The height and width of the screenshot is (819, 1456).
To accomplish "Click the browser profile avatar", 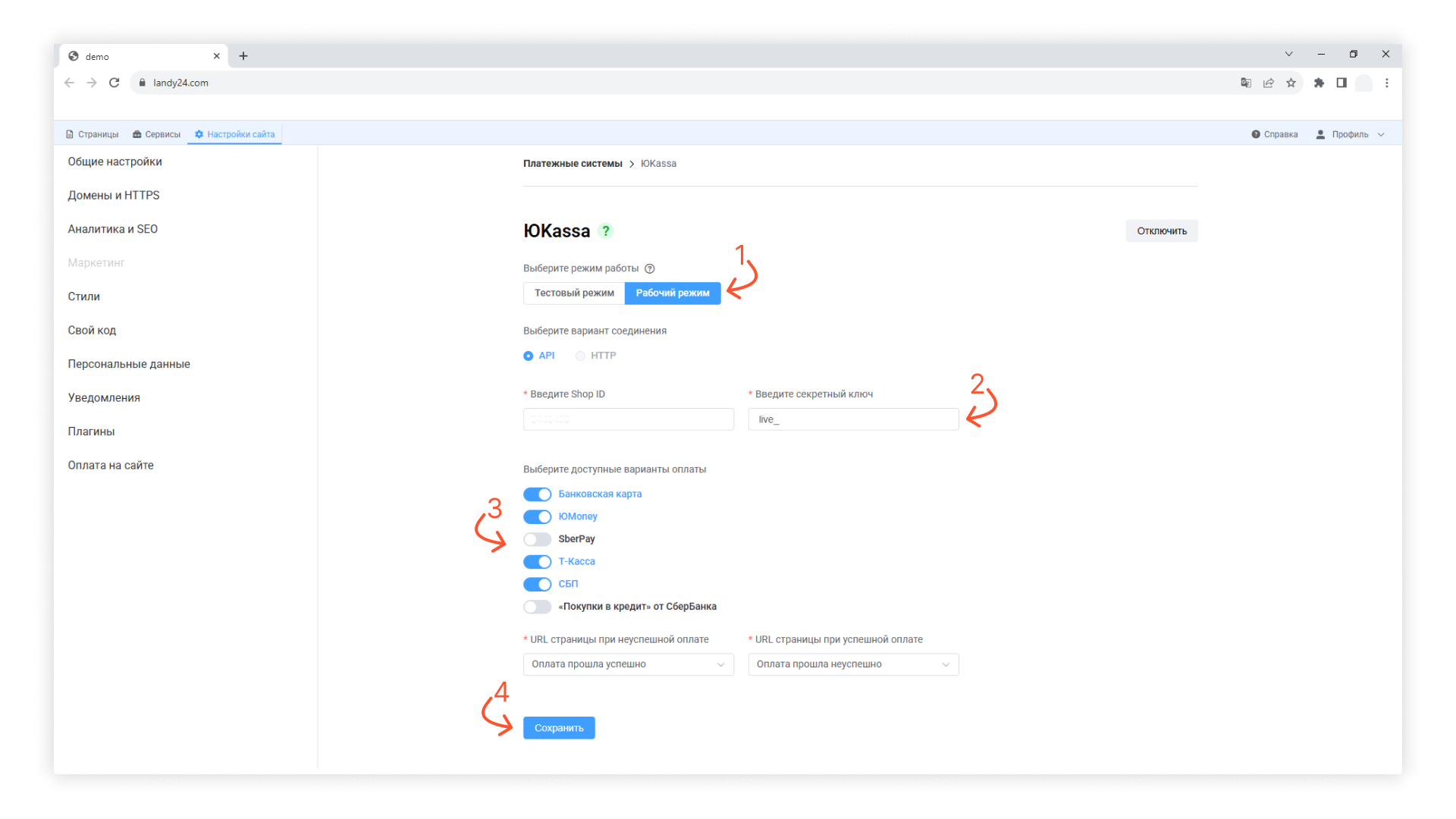I will click(1364, 83).
